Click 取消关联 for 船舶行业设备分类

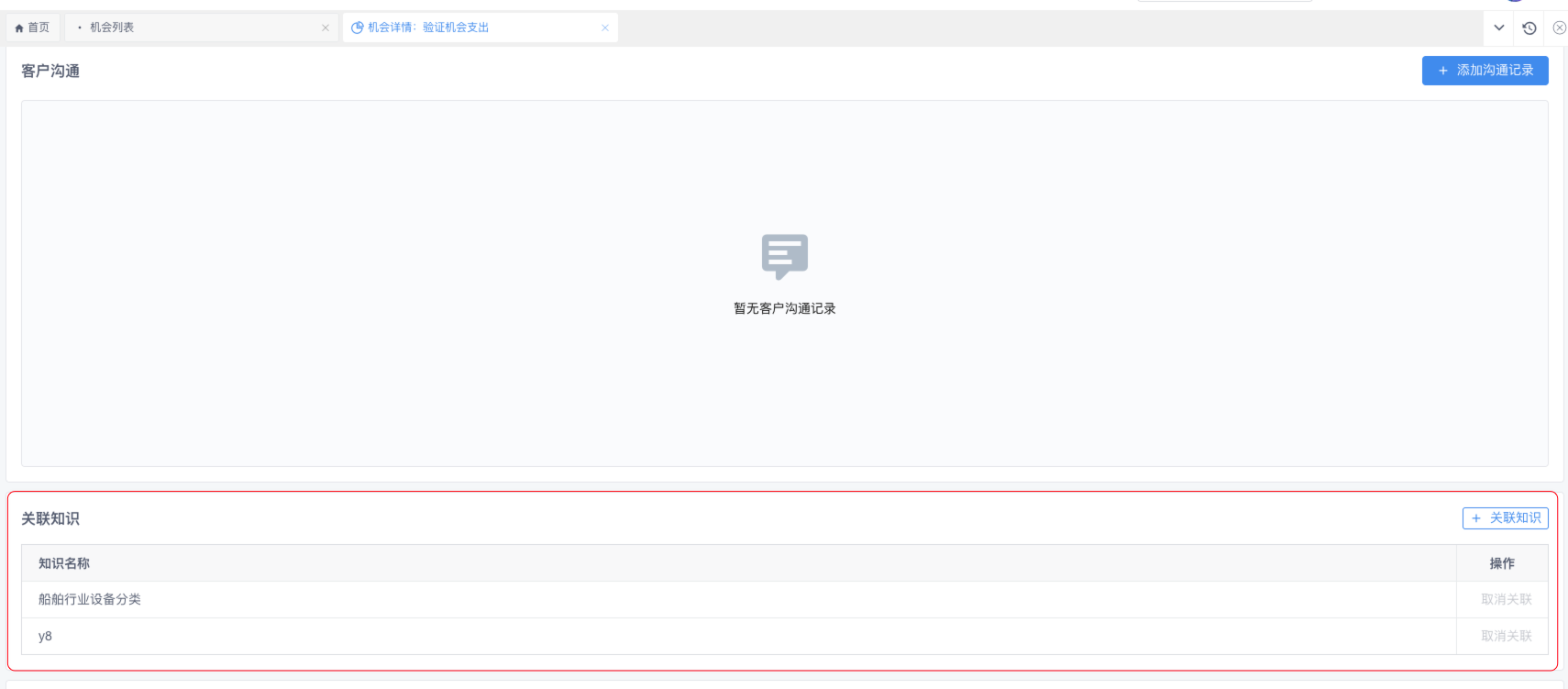pos(1506,599)
